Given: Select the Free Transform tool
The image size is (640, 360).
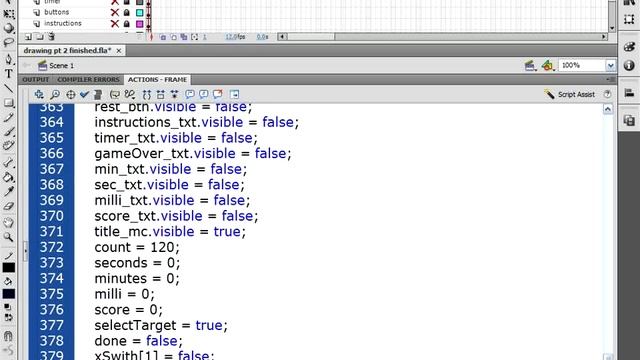Looking at the screenshot, I should click(8, 14).
